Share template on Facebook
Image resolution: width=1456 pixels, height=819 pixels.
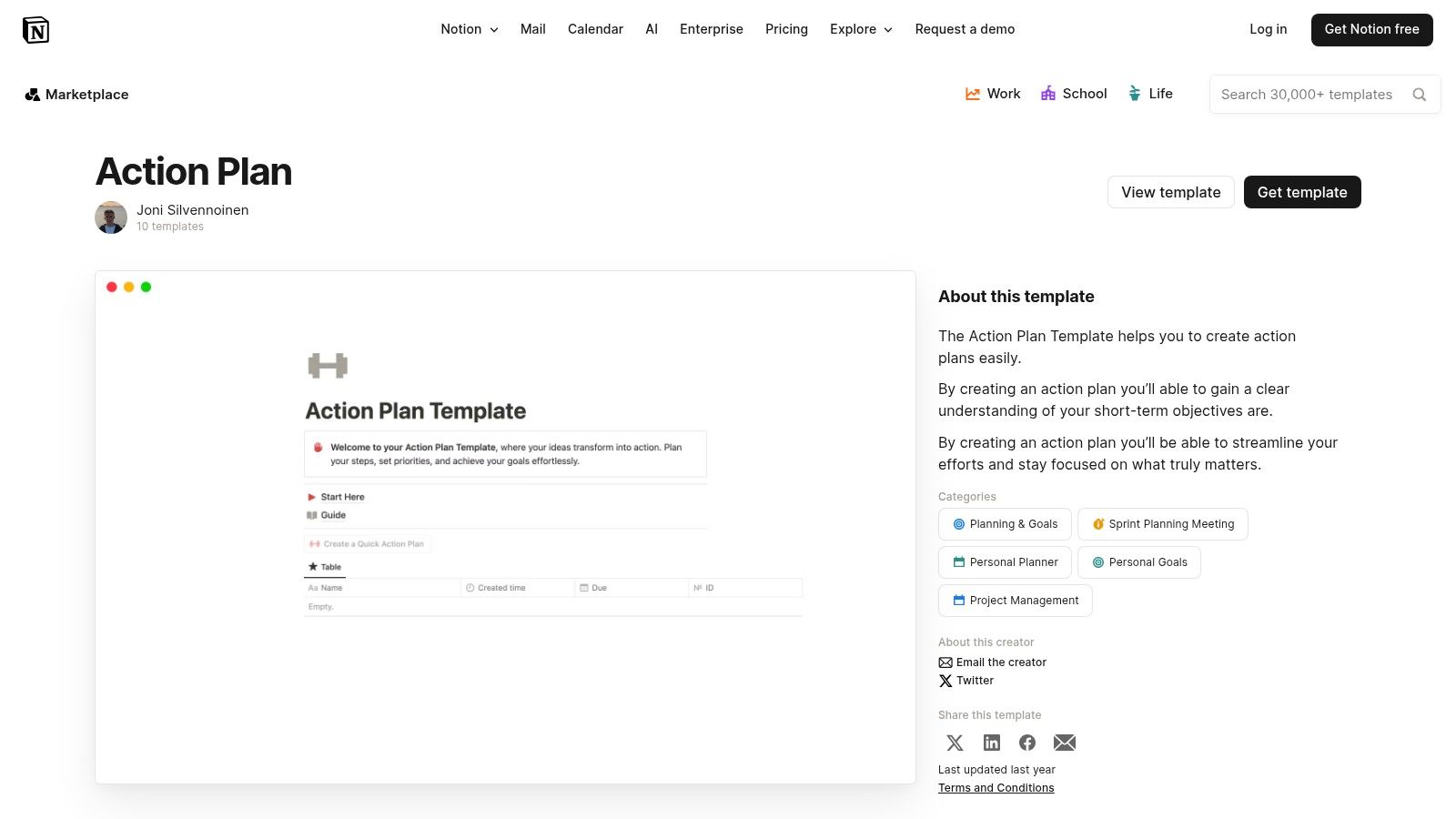(1027, 743)
